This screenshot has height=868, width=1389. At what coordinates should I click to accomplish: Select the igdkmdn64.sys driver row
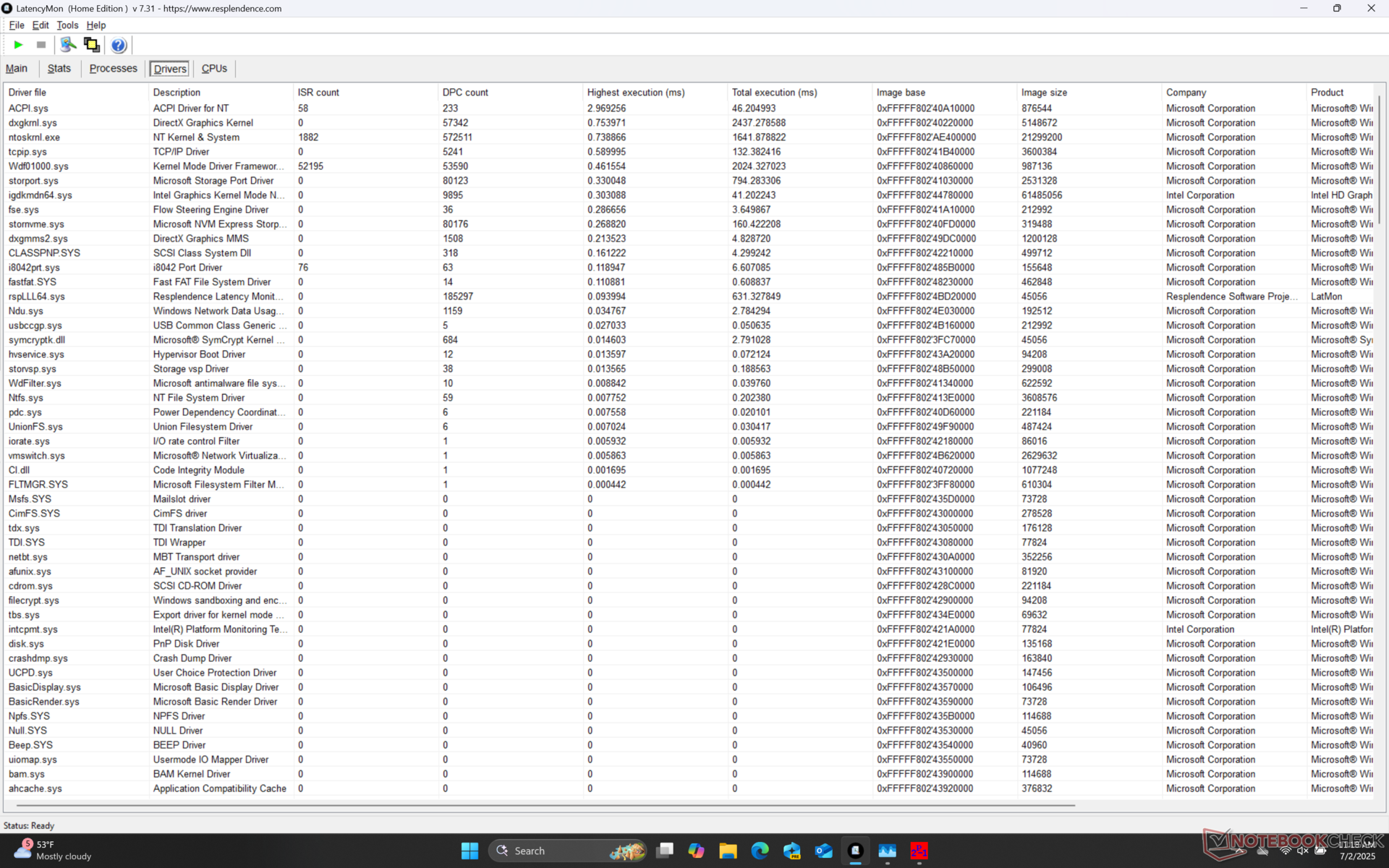[689, 195]
